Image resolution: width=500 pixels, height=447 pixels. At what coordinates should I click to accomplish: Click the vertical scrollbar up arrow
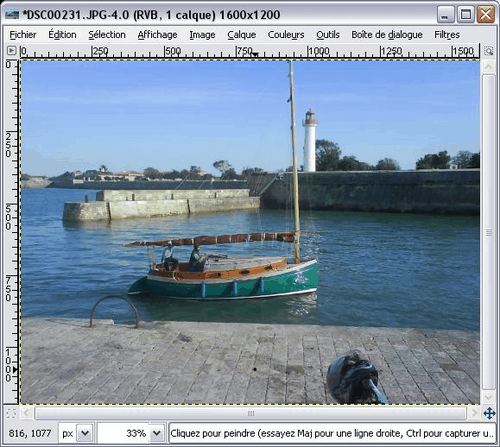tap(488, 67)
